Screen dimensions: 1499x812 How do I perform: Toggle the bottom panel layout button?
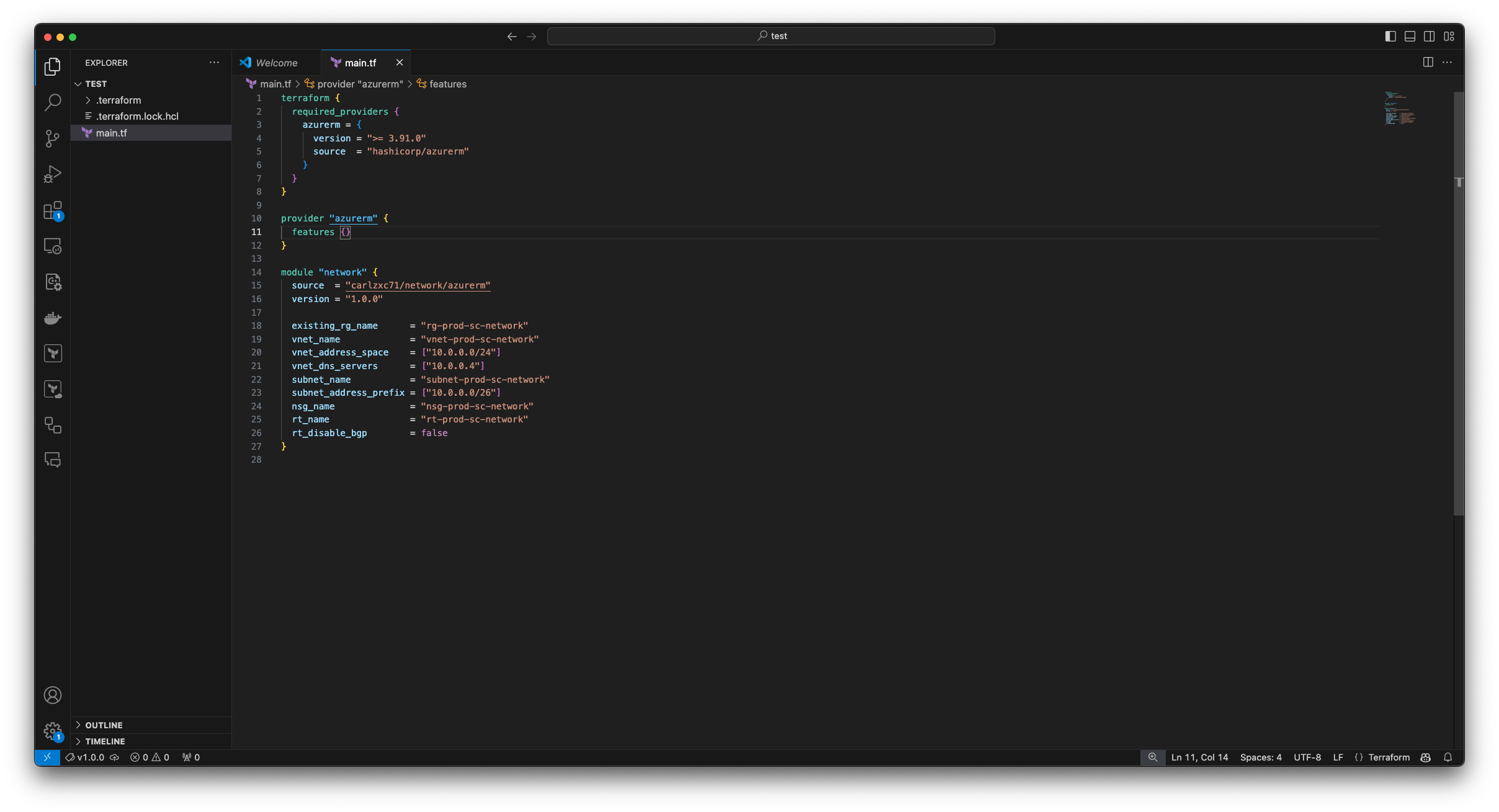pos(1410,37)
